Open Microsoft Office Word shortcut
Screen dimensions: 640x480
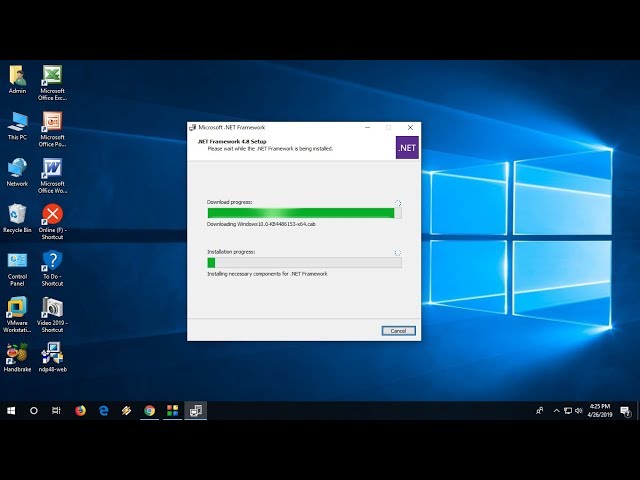tap(52, 176)
